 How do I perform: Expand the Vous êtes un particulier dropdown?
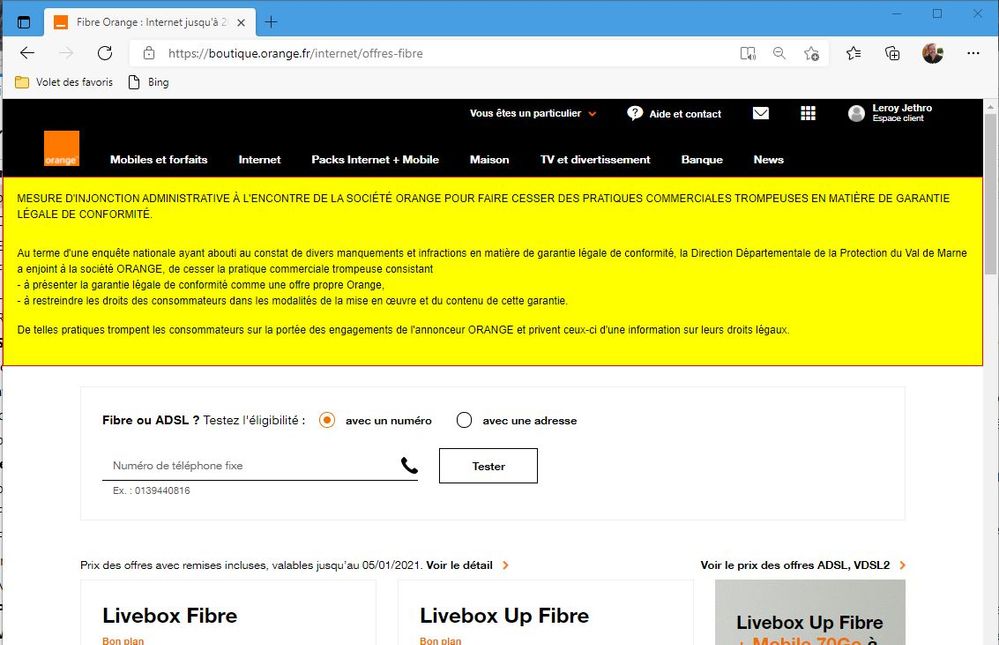pyautogui.click(x=533, y=113)
